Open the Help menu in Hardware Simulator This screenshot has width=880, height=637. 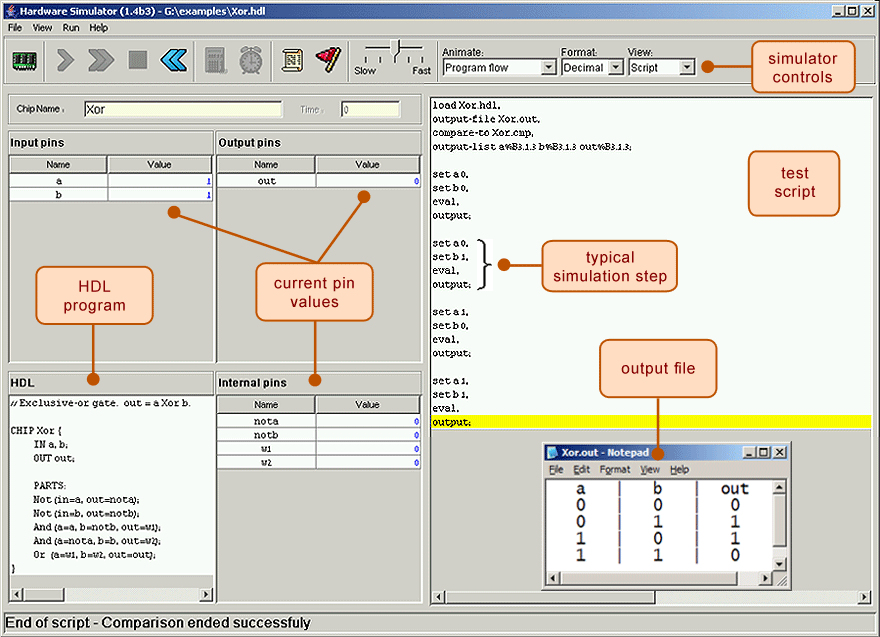99,28
